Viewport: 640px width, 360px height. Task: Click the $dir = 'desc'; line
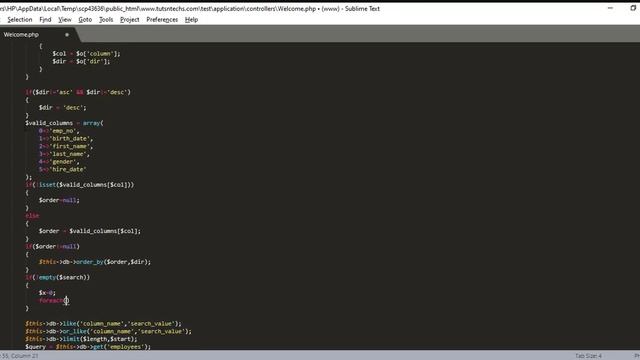[62, 108]
